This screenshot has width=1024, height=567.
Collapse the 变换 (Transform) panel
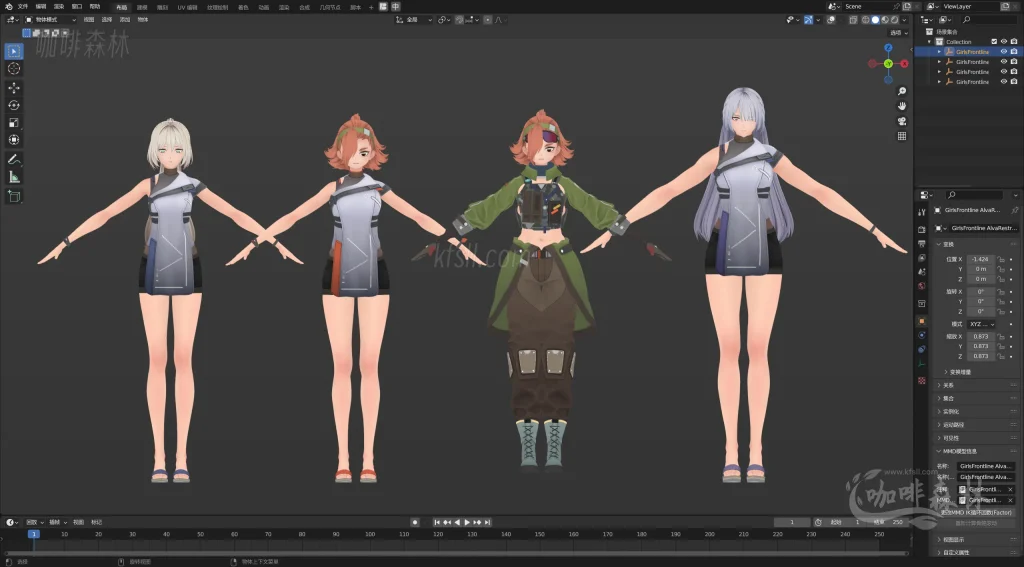[975, 244]
